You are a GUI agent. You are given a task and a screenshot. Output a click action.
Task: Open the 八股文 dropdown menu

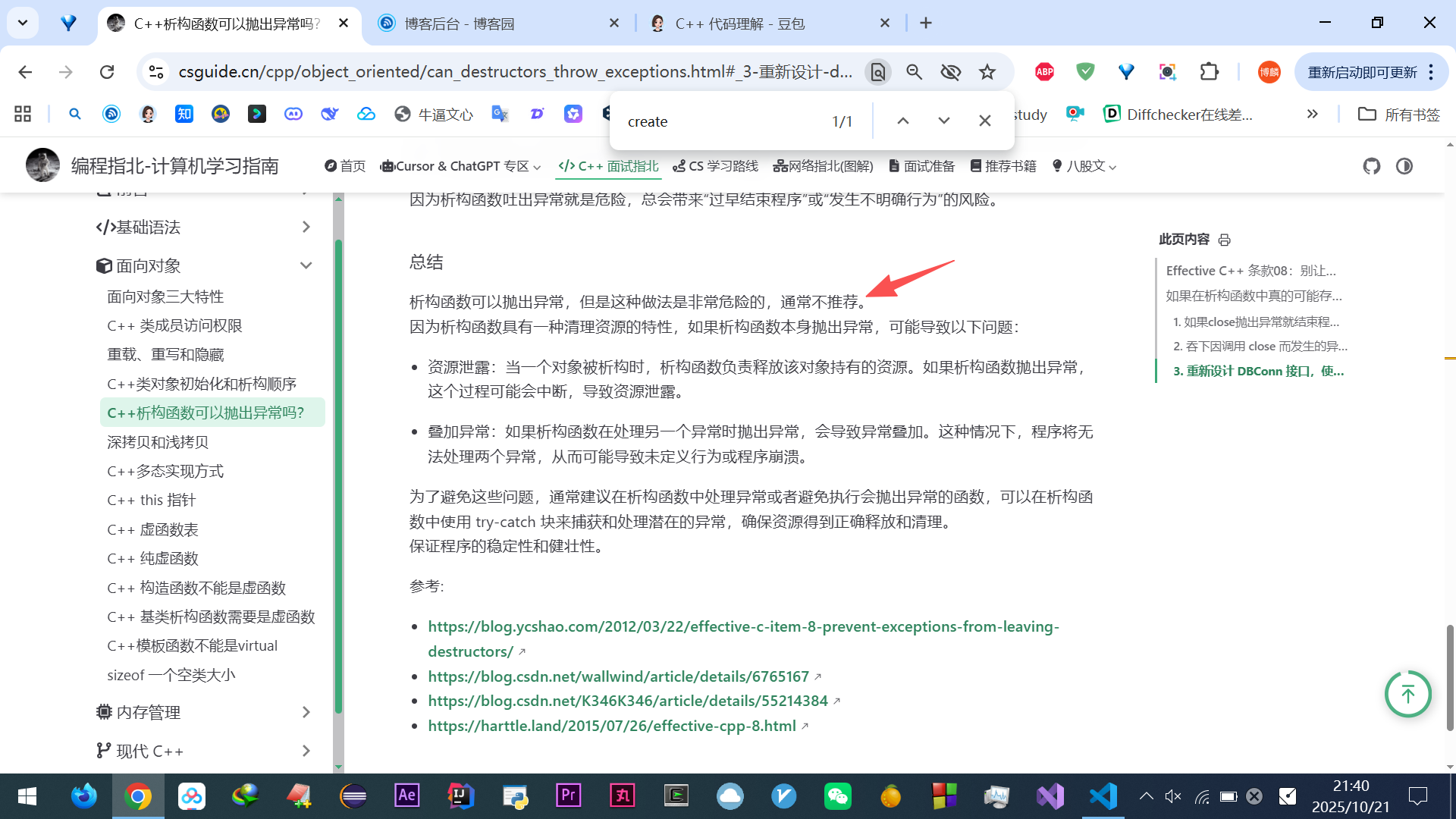click(1084, 166)
